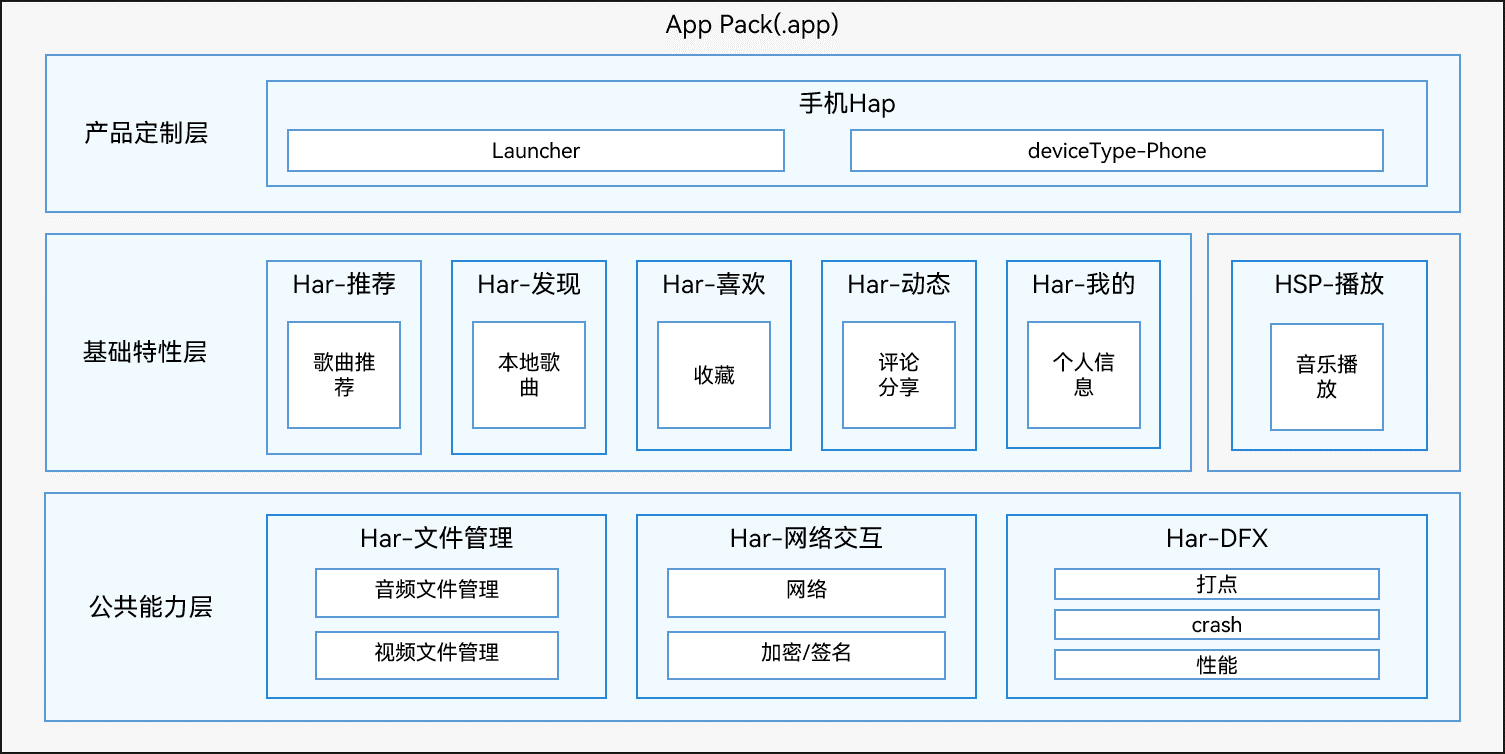Click the 手机Hap heading

[847, 103]
